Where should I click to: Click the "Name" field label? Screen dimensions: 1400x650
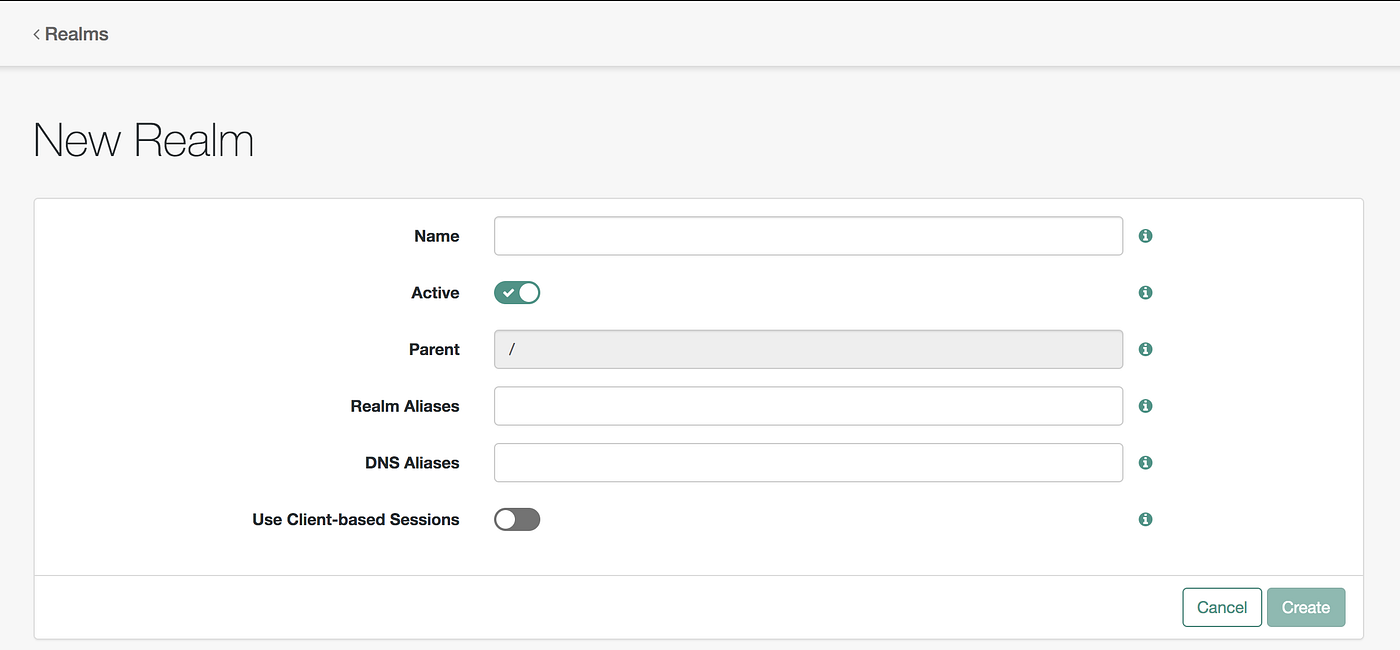coord(437,236)
